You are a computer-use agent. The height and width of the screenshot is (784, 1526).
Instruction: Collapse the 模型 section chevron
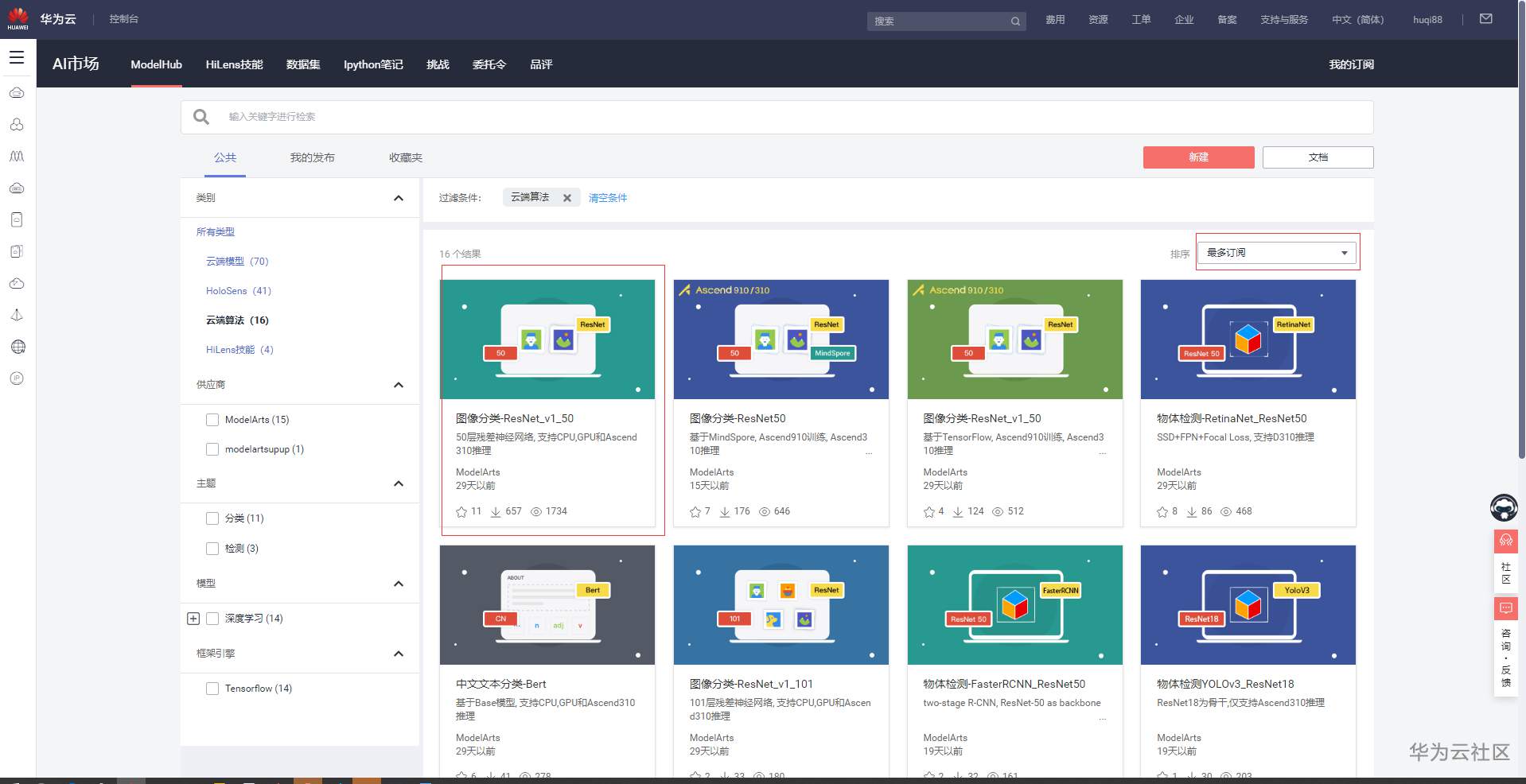point(399,584)
